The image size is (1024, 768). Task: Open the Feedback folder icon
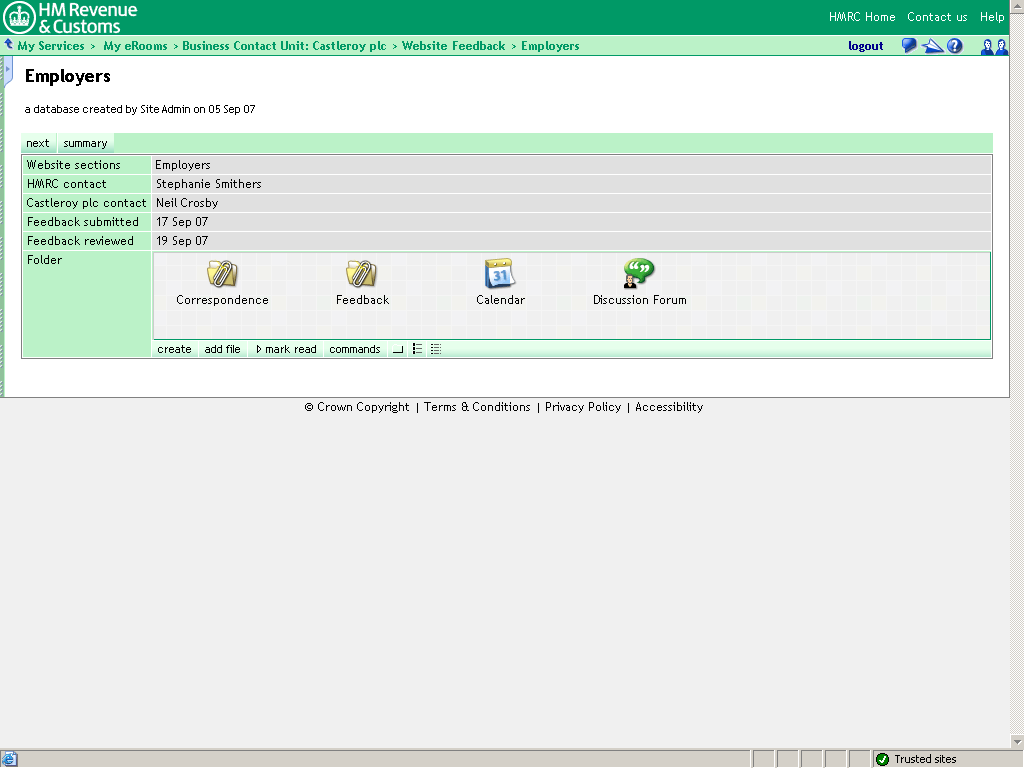361,273
